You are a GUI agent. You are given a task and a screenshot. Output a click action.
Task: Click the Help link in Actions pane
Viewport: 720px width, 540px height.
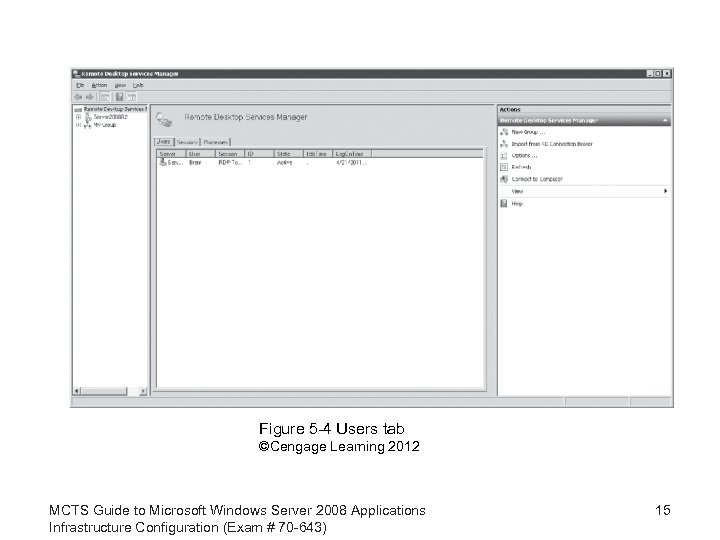point(517,203)
